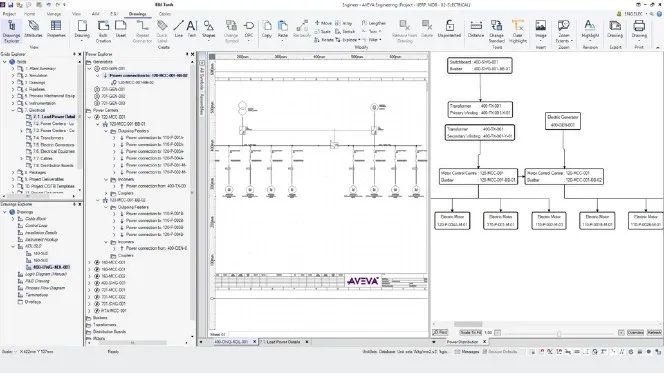The image size is (664, 373).
Task: Select the Text tool
Action: point(192,29)
